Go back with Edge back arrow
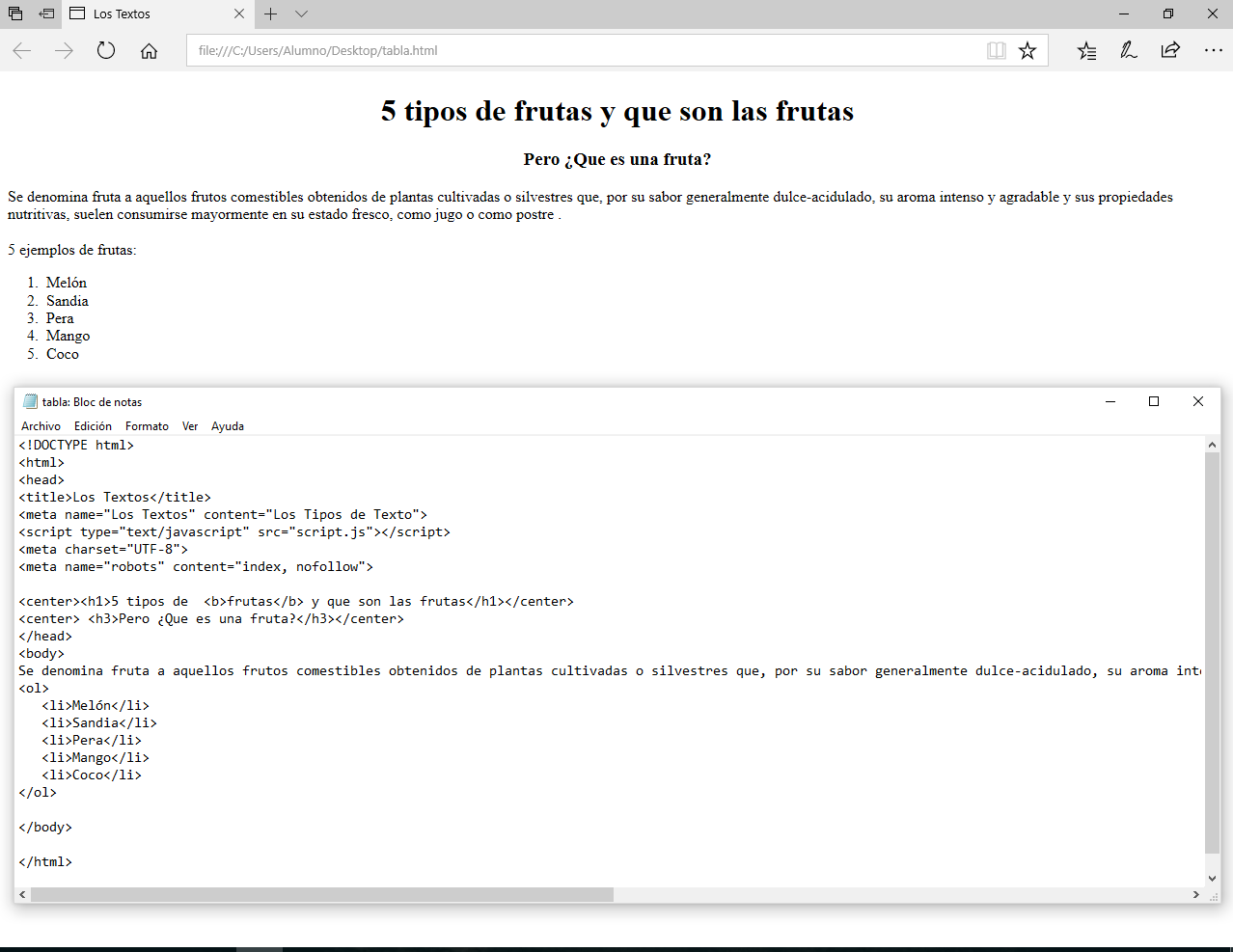 pos(21,51)
